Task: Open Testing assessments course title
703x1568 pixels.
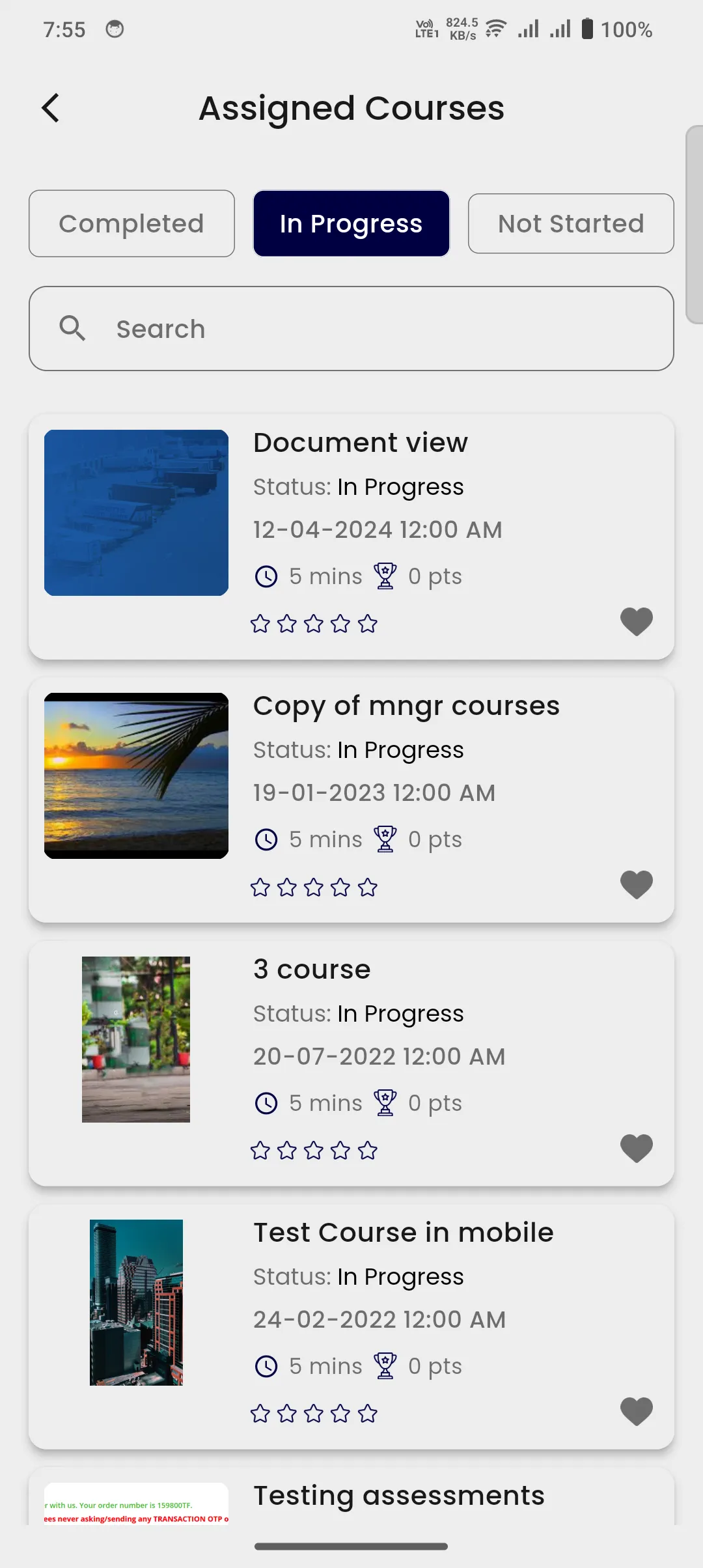Action: pyautogui.click(x=399, y=1496)
